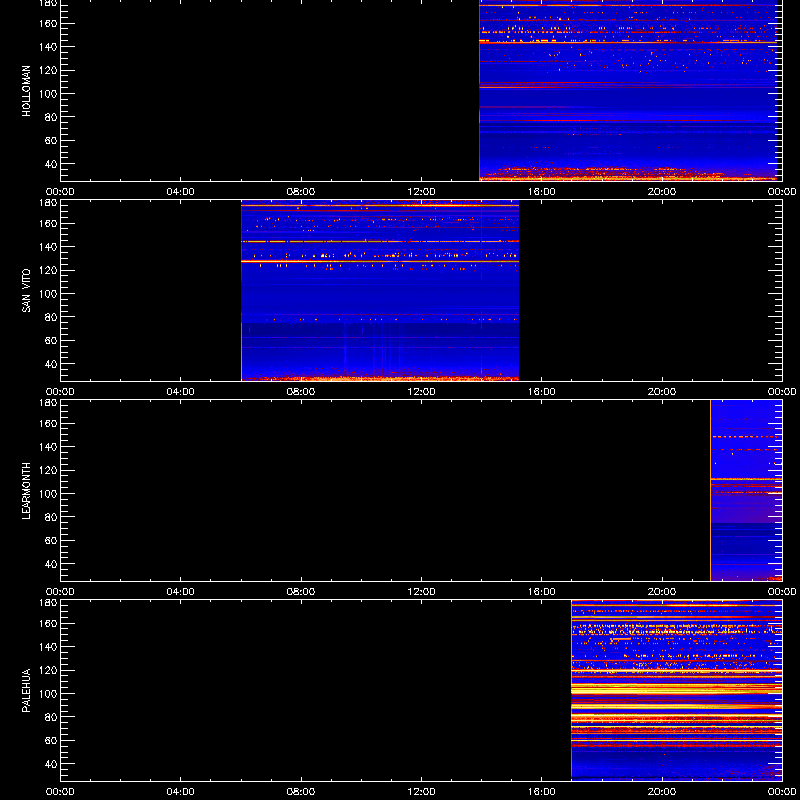Viewport: 800px width, 800px height.
Task: Click the HOLLOMAN station axis label
Action: [26, 91]
